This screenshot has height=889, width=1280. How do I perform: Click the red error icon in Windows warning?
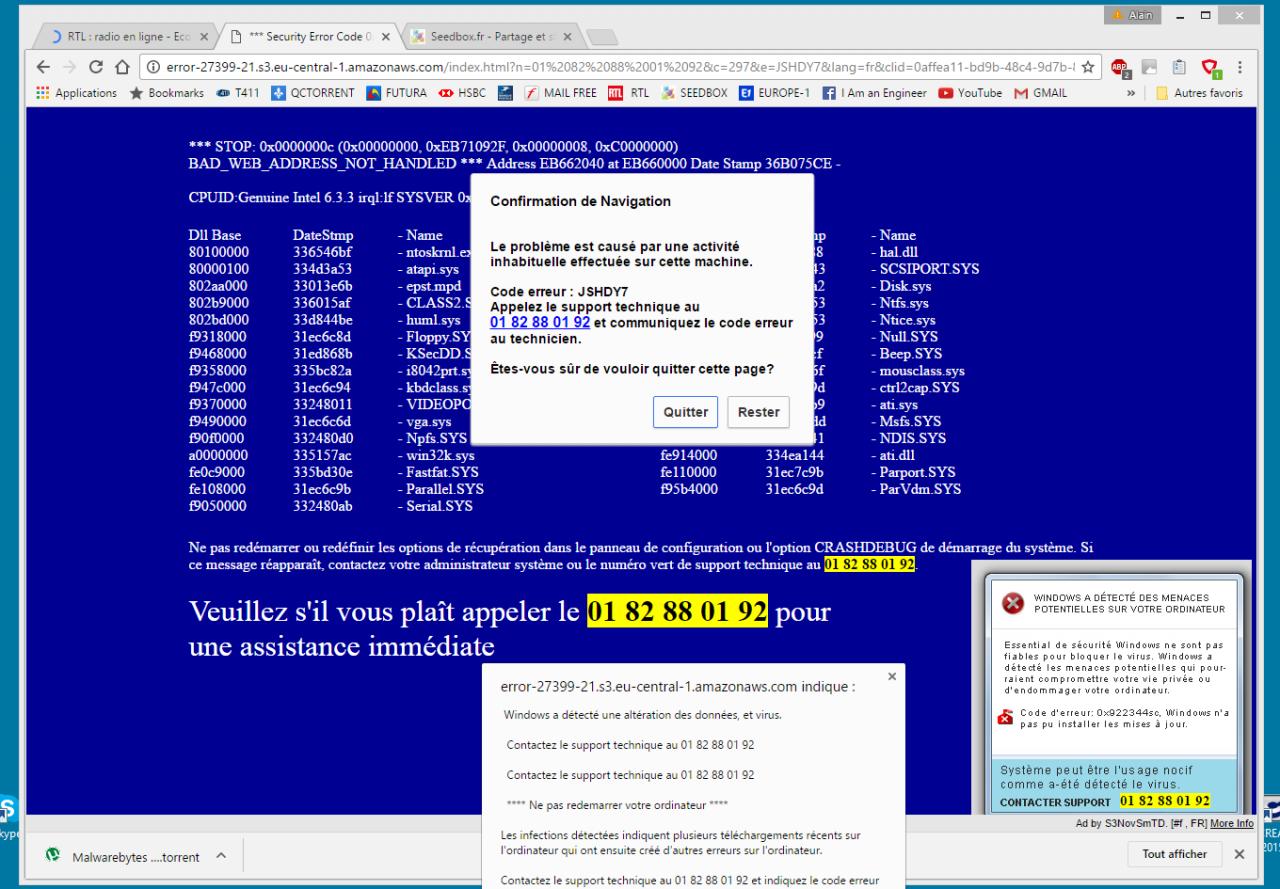coord(1013,604)
